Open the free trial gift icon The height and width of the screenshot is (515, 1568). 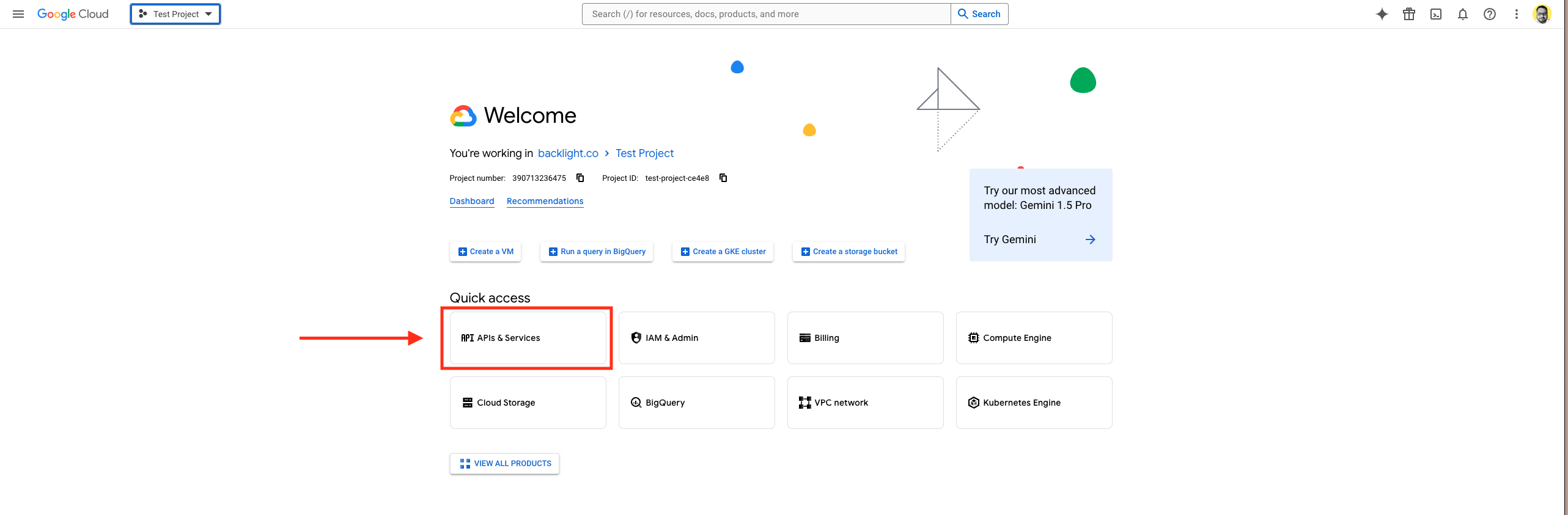pos(1409,14)
